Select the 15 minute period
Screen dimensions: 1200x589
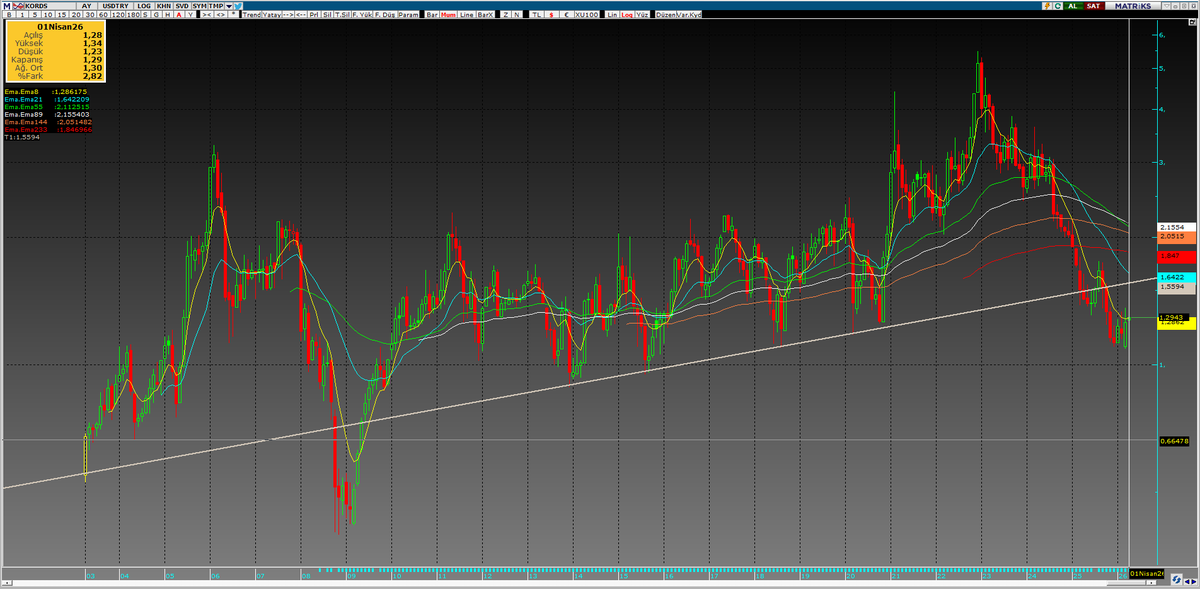[62, 15]
